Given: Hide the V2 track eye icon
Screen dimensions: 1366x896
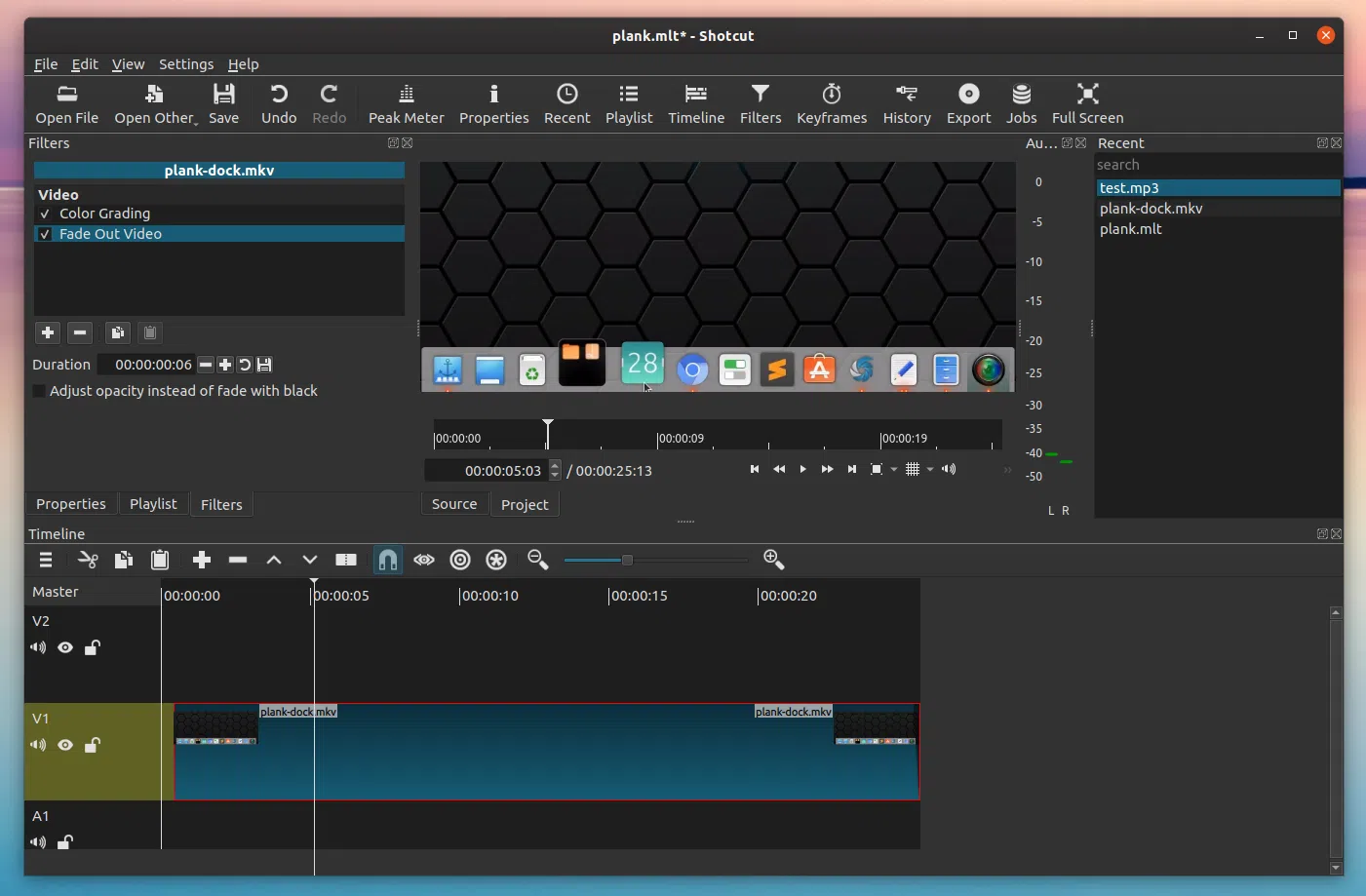Looking at the screenshot, I should point(65,647).
